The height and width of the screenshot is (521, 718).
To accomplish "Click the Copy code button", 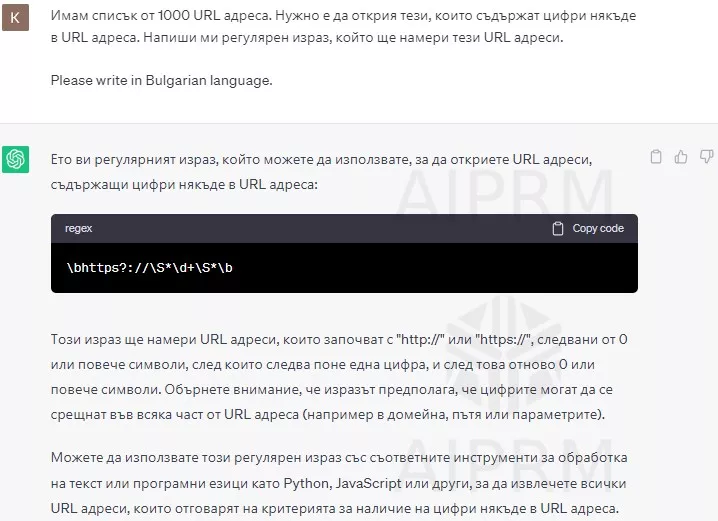I will 588,228.
